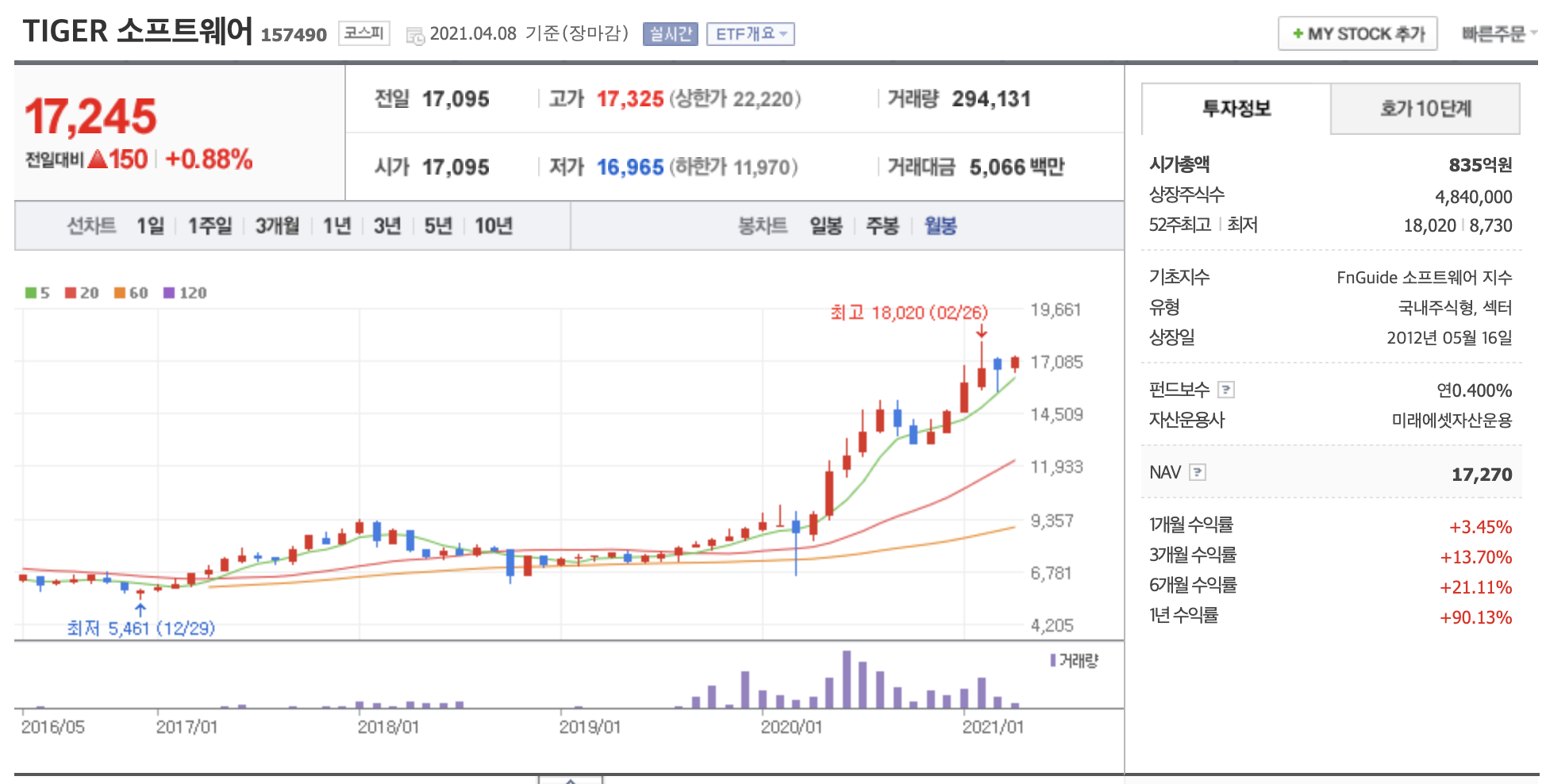The height and width of the screenshot is (784, 1546).
Task: Switch to the 호가 10단계 tab
Action: (1425, 109)
